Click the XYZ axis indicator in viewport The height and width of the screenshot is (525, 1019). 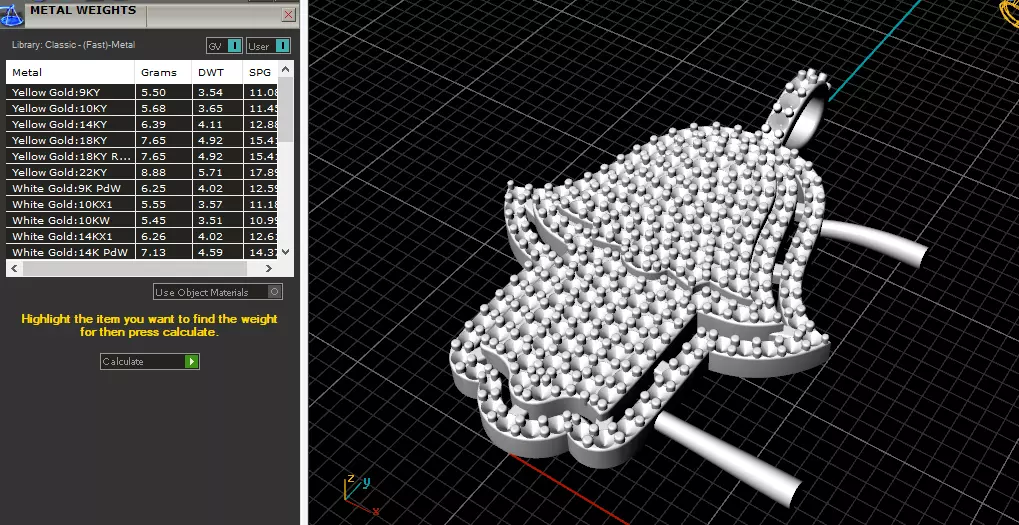(361, 494)
